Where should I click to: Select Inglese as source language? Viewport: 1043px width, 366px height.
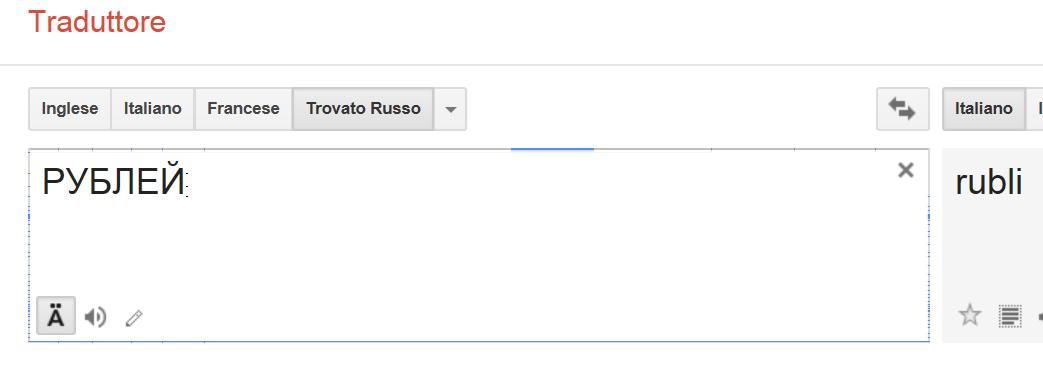[x=70, y=108]
